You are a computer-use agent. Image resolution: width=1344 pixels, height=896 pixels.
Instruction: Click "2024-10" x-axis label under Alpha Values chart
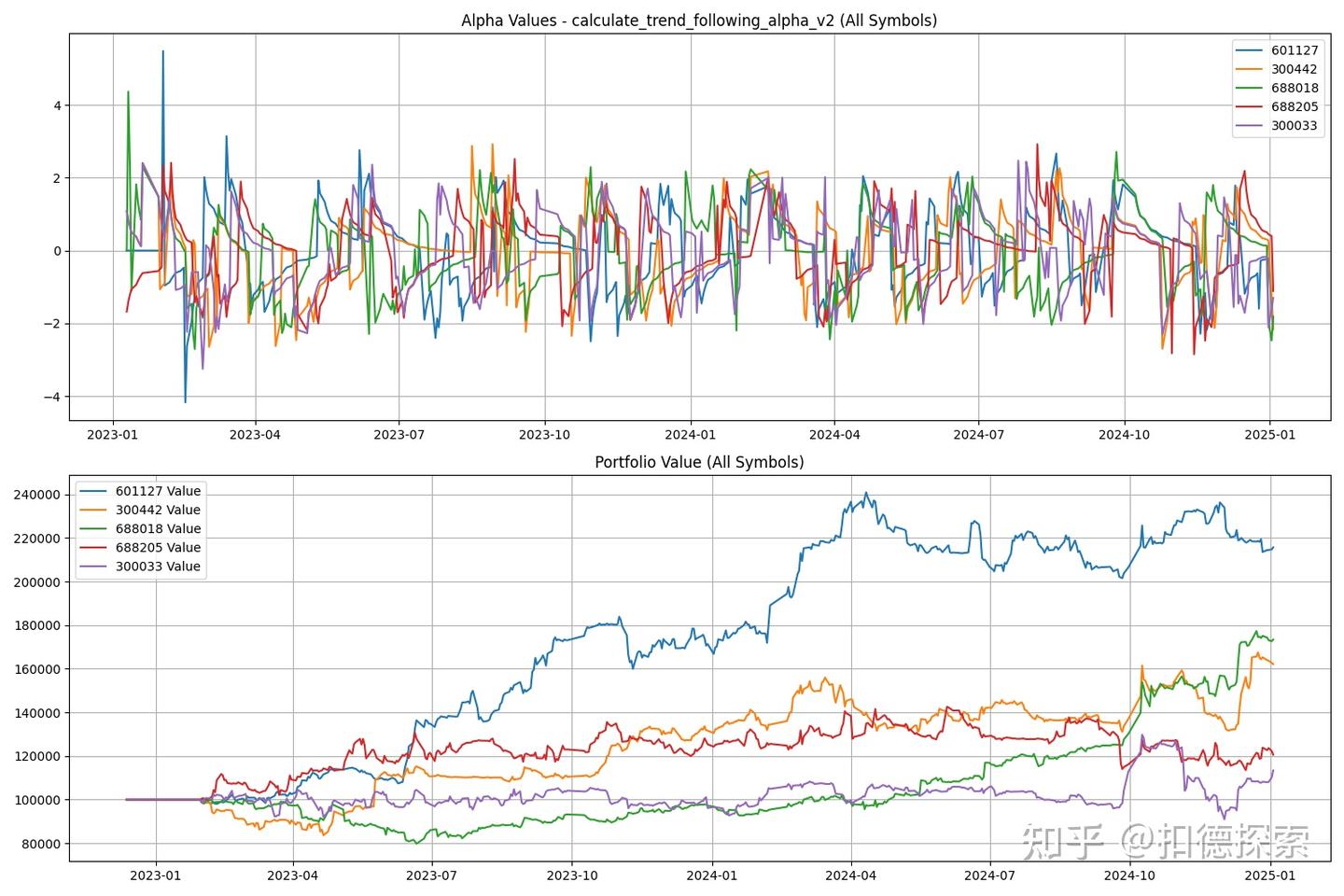coord(1125,434)
